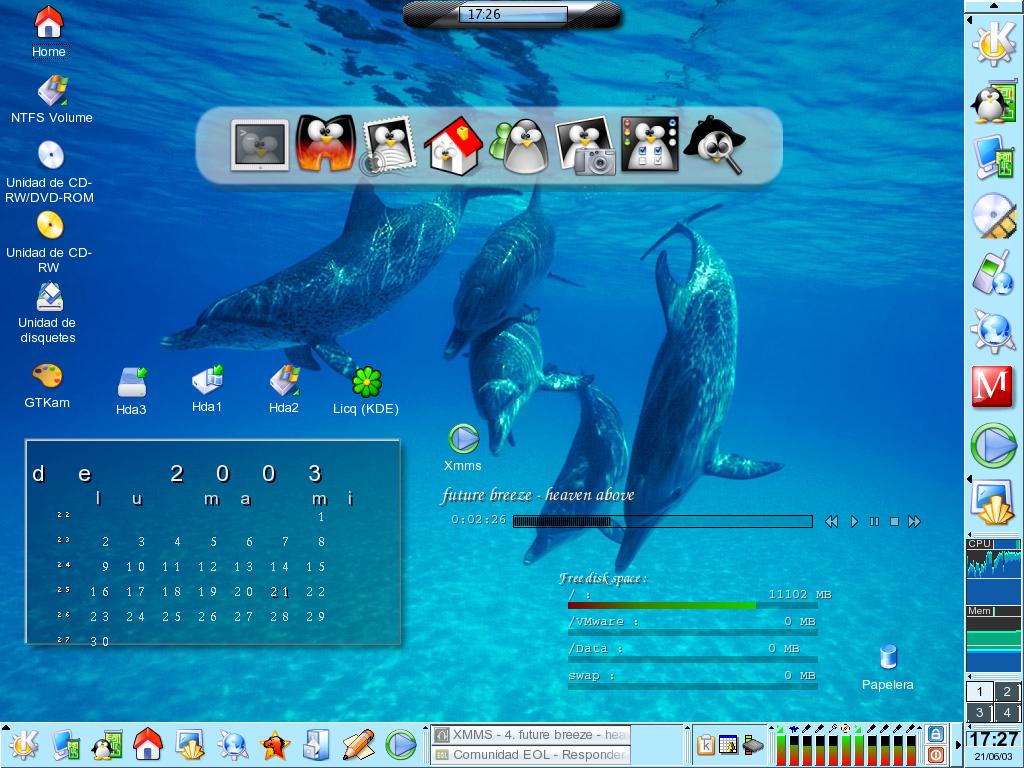
Task: Open the K menu in the bottom panel
Action: coord(22,745)
